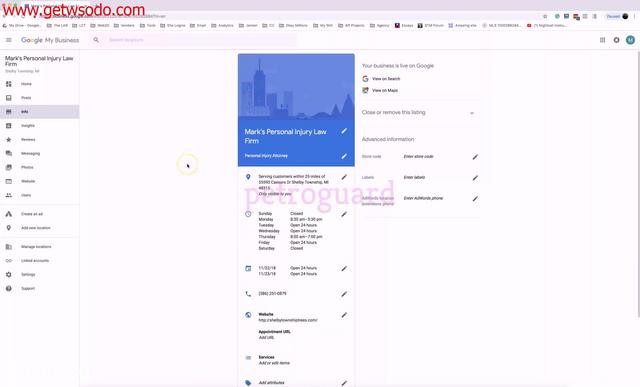Open Users in the sidebar

click(40, 195)
